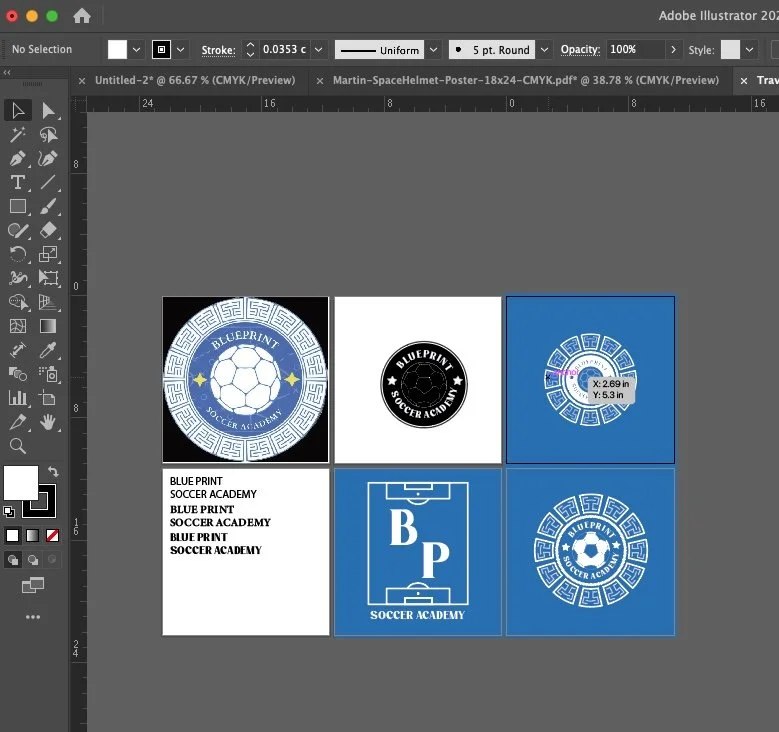Select the Paintbrush tool
The height and width of the screenshot is (732, 779).
click(x=48, y=206)
